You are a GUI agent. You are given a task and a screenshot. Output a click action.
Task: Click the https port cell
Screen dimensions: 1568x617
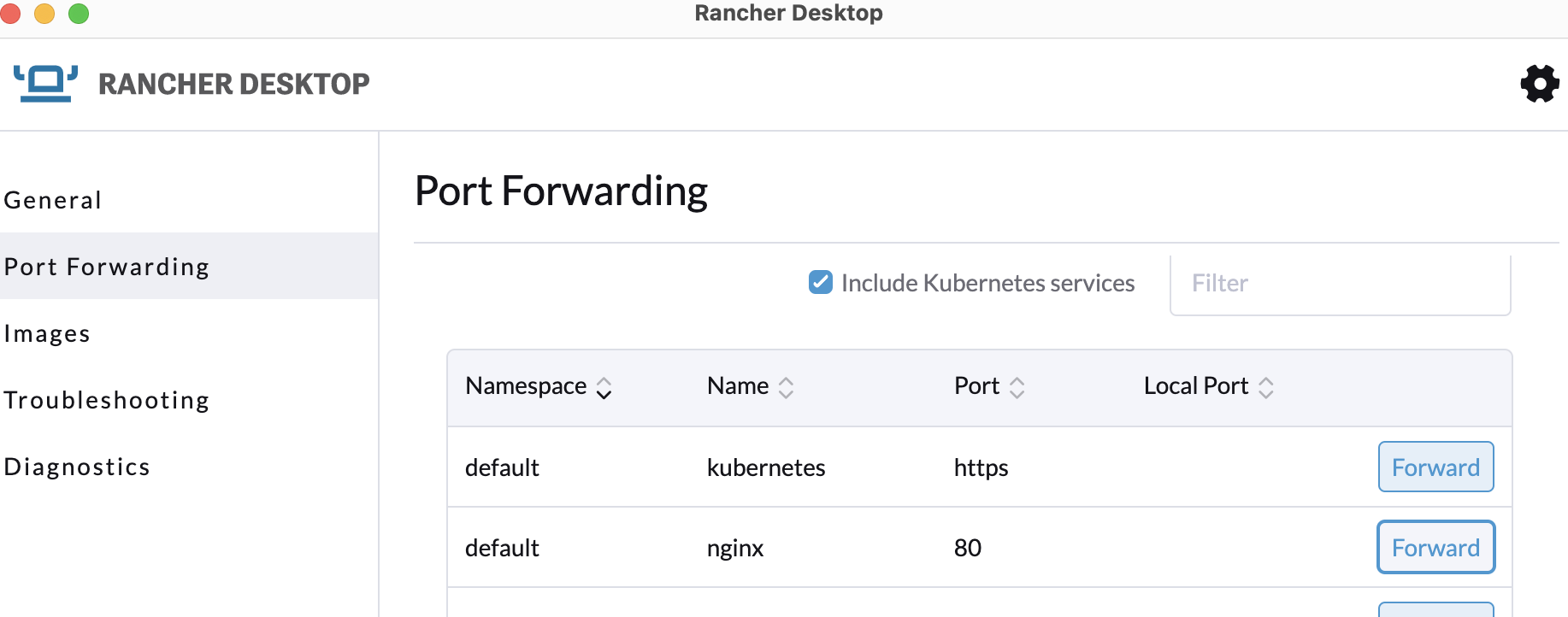coord(981,467)
